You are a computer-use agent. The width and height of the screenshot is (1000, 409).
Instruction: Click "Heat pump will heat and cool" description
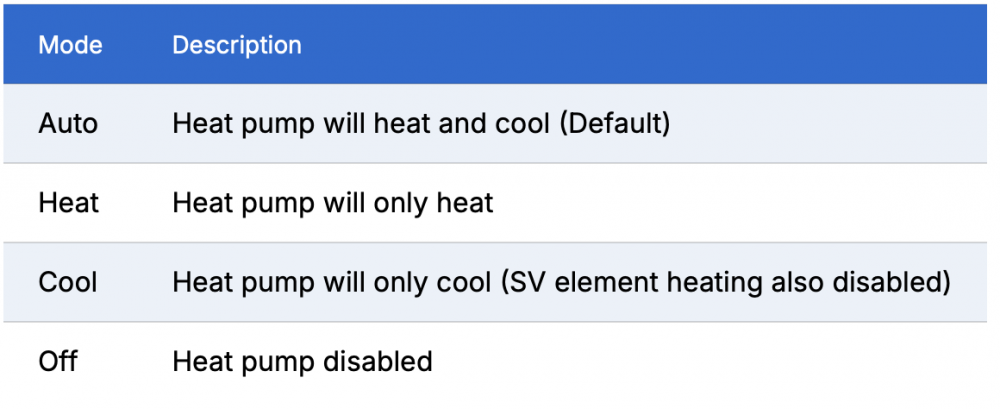pos(361,124)
